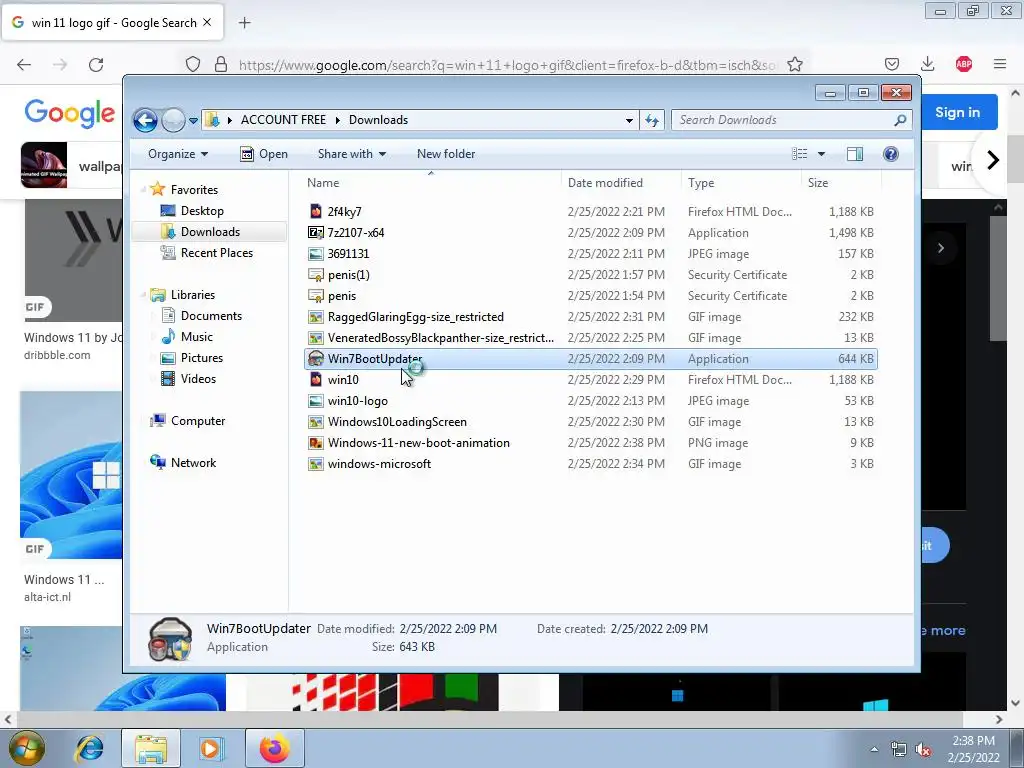Click the Explorer Help question mark icon

(891, 154)
